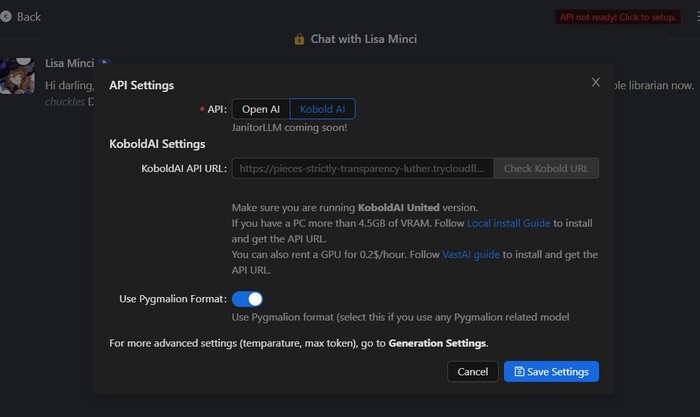Click the 'KoboldAI United' bold text
This screenshot has width=700, height=417.
click(399, 208)
